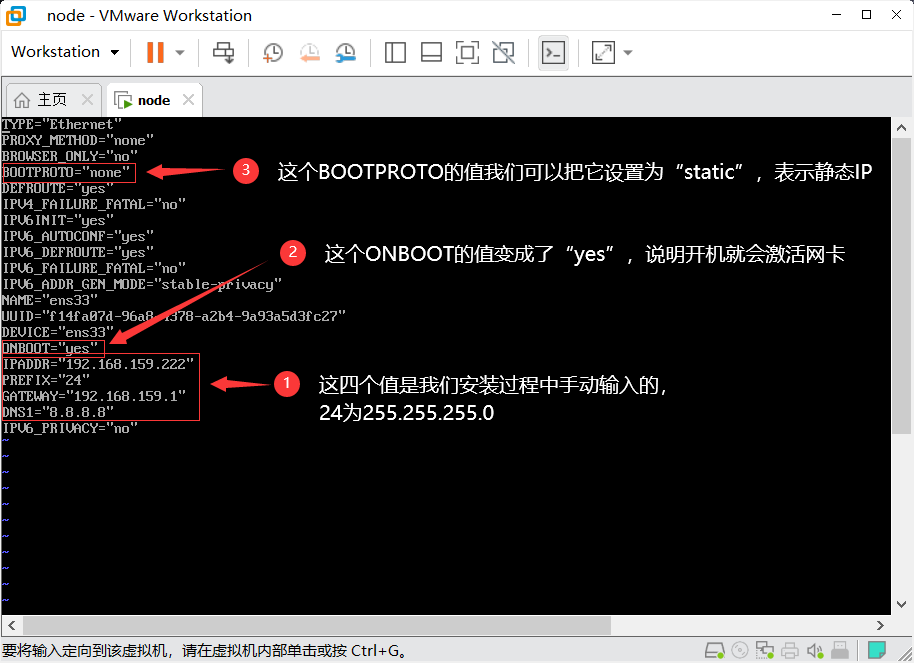Close the VMware Workstation window

(x=897, y=15)
